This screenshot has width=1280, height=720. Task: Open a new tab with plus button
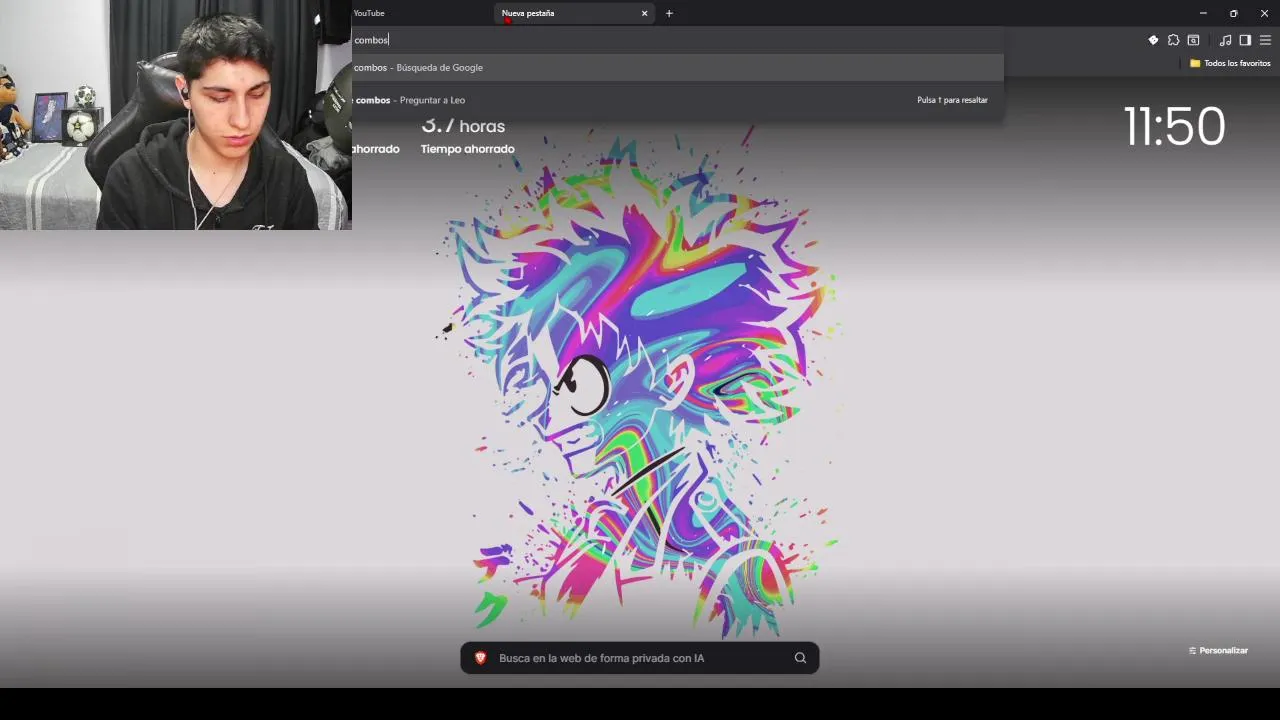(669, 13)
